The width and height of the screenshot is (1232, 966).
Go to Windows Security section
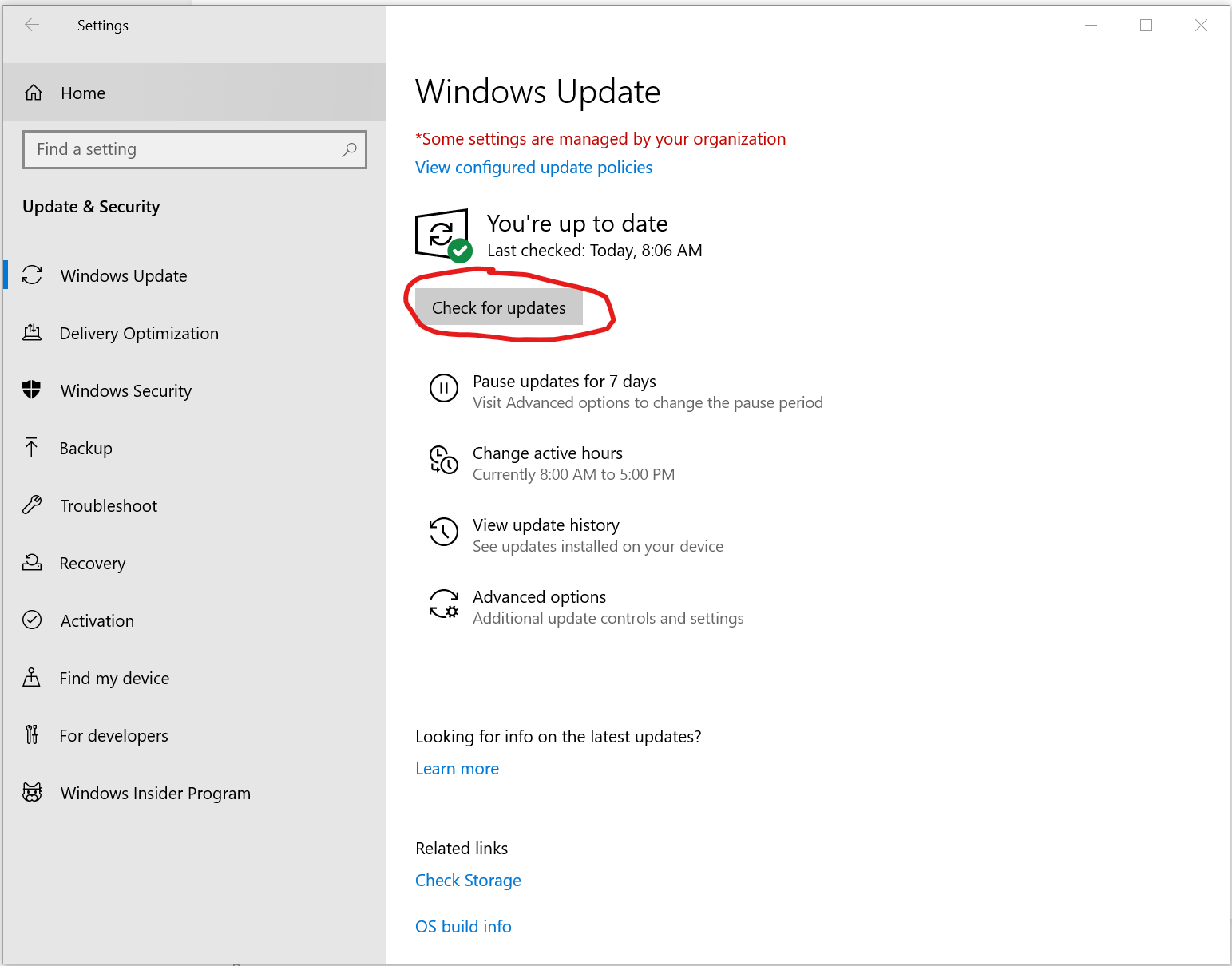[x=195, y=390]
